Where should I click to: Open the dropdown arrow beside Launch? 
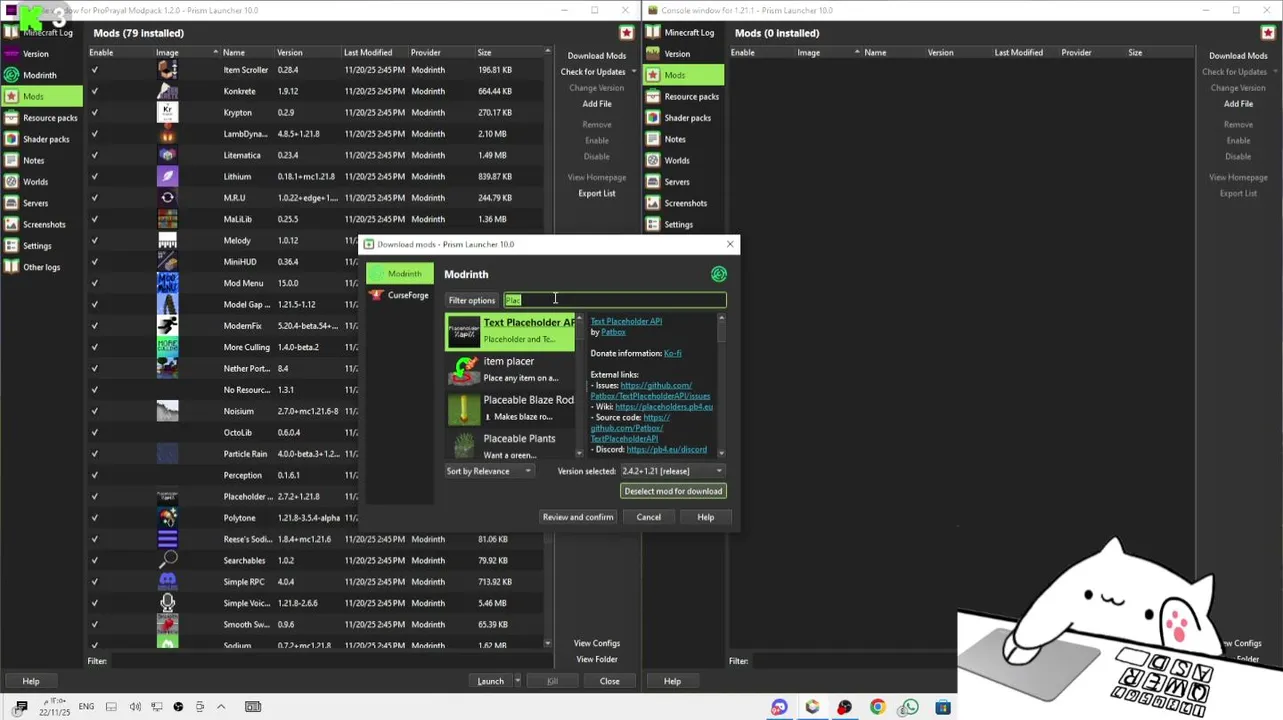(x=517, y=681)
